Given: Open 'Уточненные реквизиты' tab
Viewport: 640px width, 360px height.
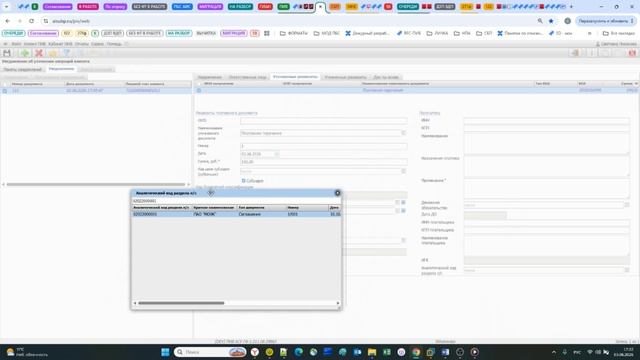Looking at the screenshot, I should (345, 77).
